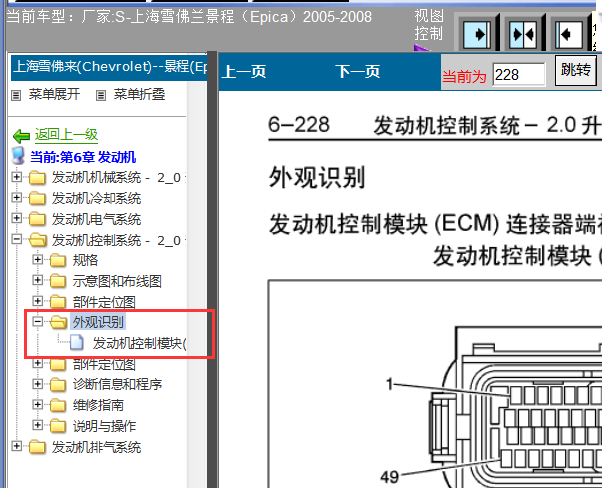Select the 示意图和布线图 tree item
The height and width of the screenshot is (488, 602).
point(117,281)
